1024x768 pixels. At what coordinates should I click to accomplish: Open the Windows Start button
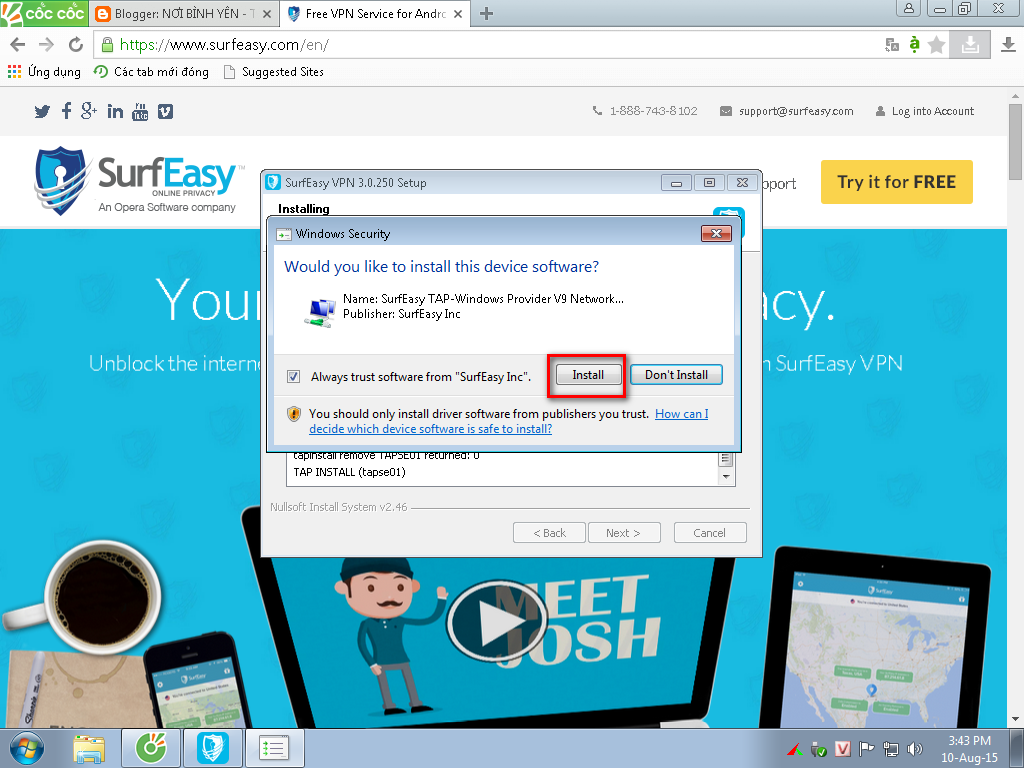coord(27,748)
